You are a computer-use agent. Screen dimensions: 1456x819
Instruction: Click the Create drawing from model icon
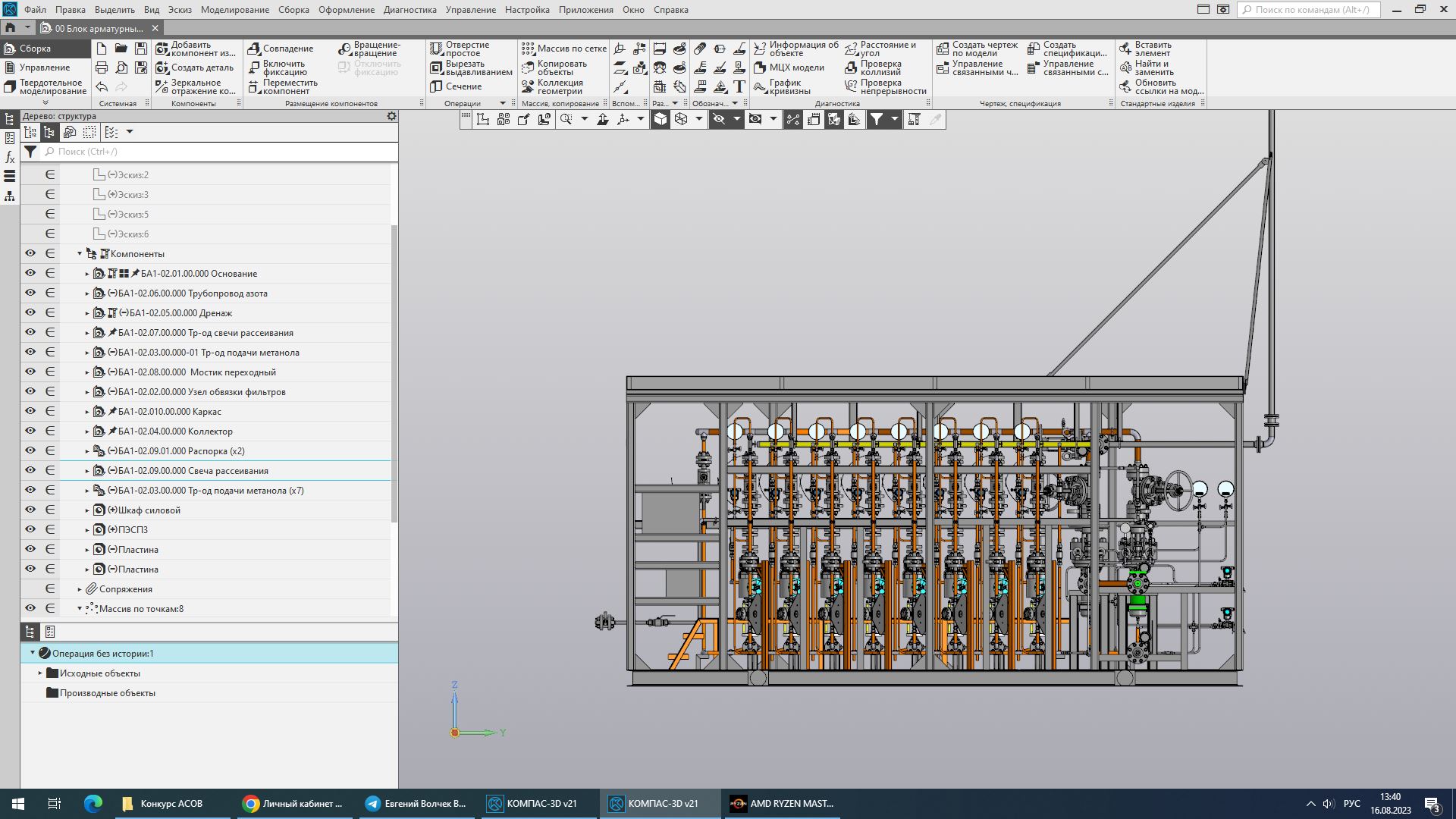pyautogui.click(x=943, y=49)
